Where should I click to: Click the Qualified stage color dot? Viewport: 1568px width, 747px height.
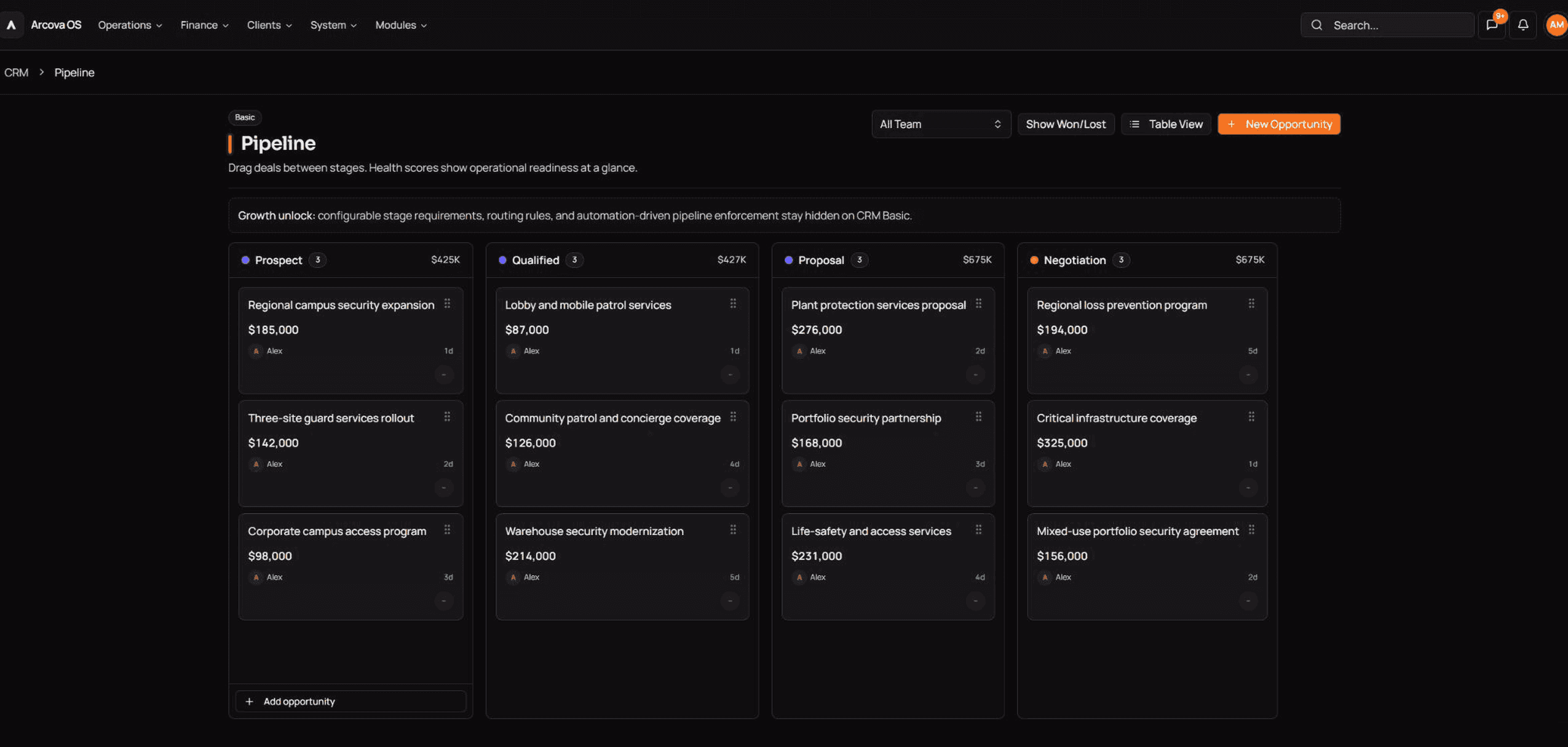click(502, 260)
